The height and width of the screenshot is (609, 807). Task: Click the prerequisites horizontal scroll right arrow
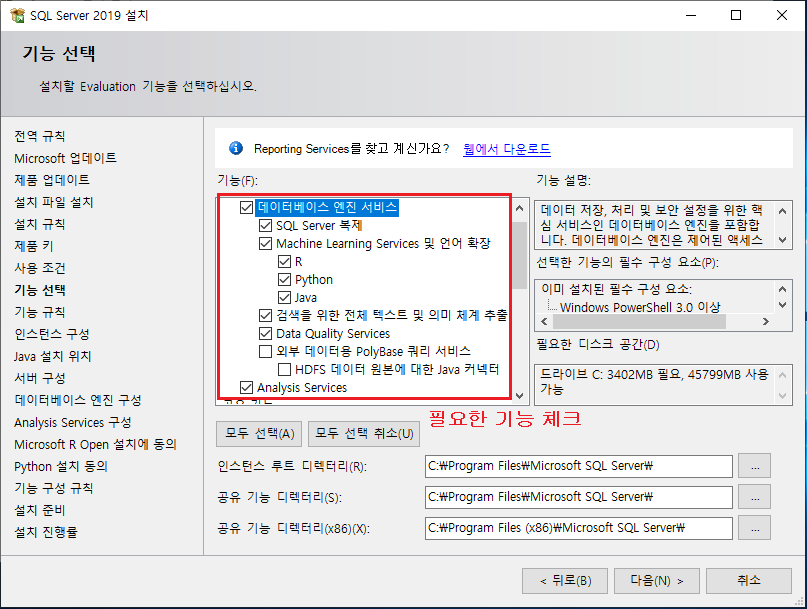pos(765,322)
